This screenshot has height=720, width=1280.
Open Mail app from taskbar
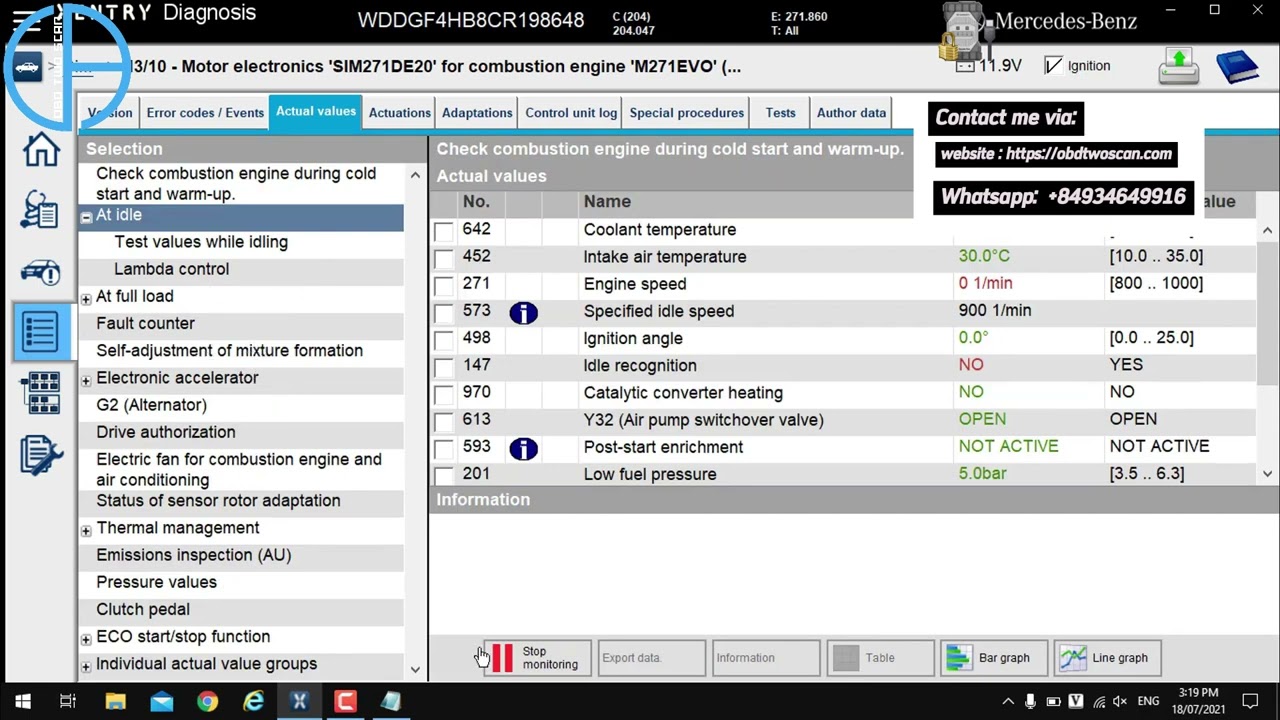coord(161,702)
